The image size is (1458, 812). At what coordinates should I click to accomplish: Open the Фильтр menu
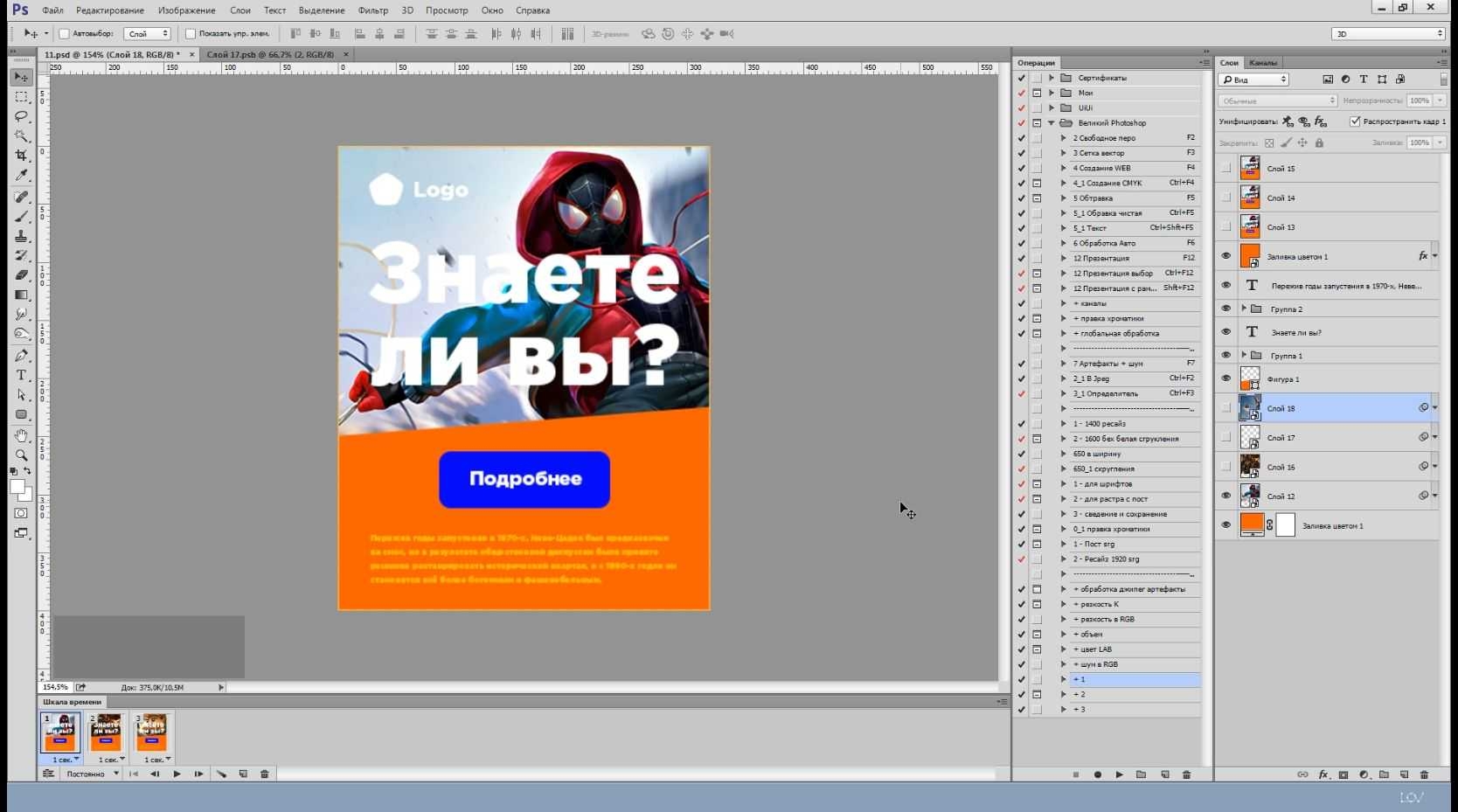(x=373, y=10)
